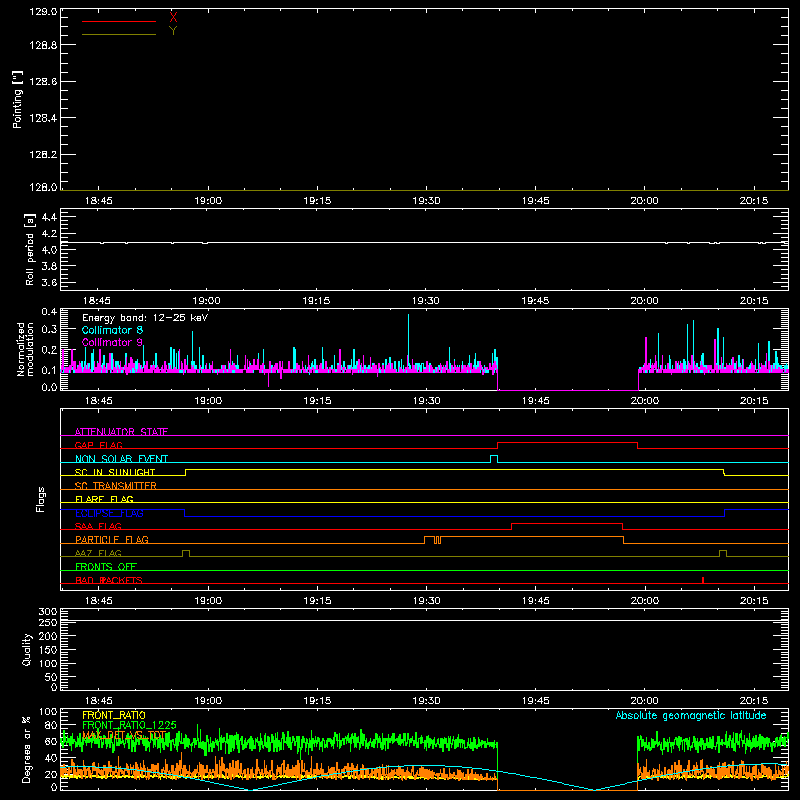Viewport: 800px width, 800px height.
Task: Click the 19:15 time label under Quality plot
Action: click(317, 701)
